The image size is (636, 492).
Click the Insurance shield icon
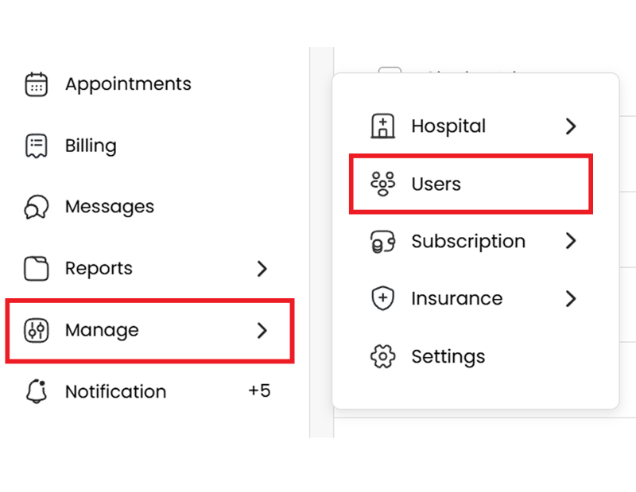click(383, 299)
